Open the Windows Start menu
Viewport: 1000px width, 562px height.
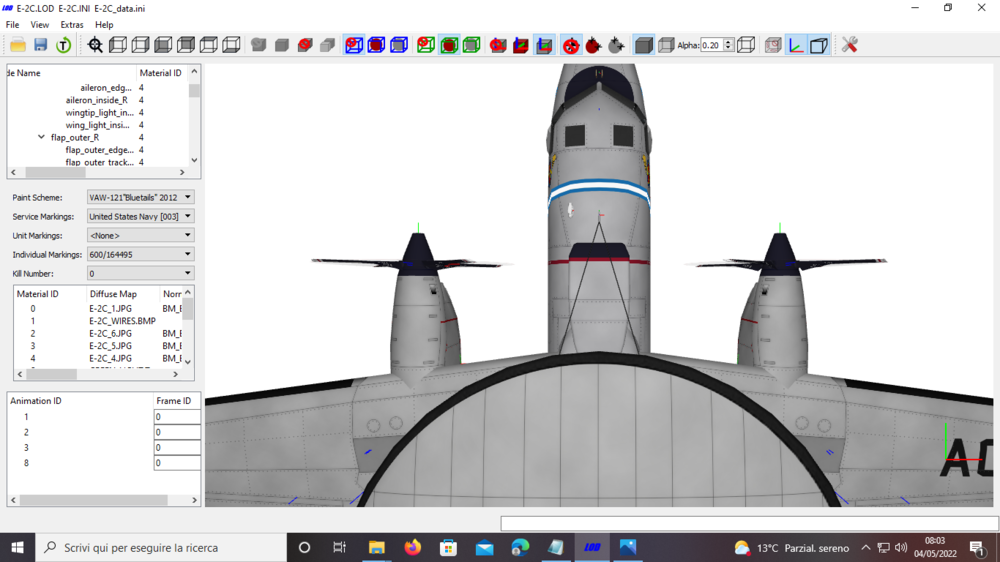point(17,547)
